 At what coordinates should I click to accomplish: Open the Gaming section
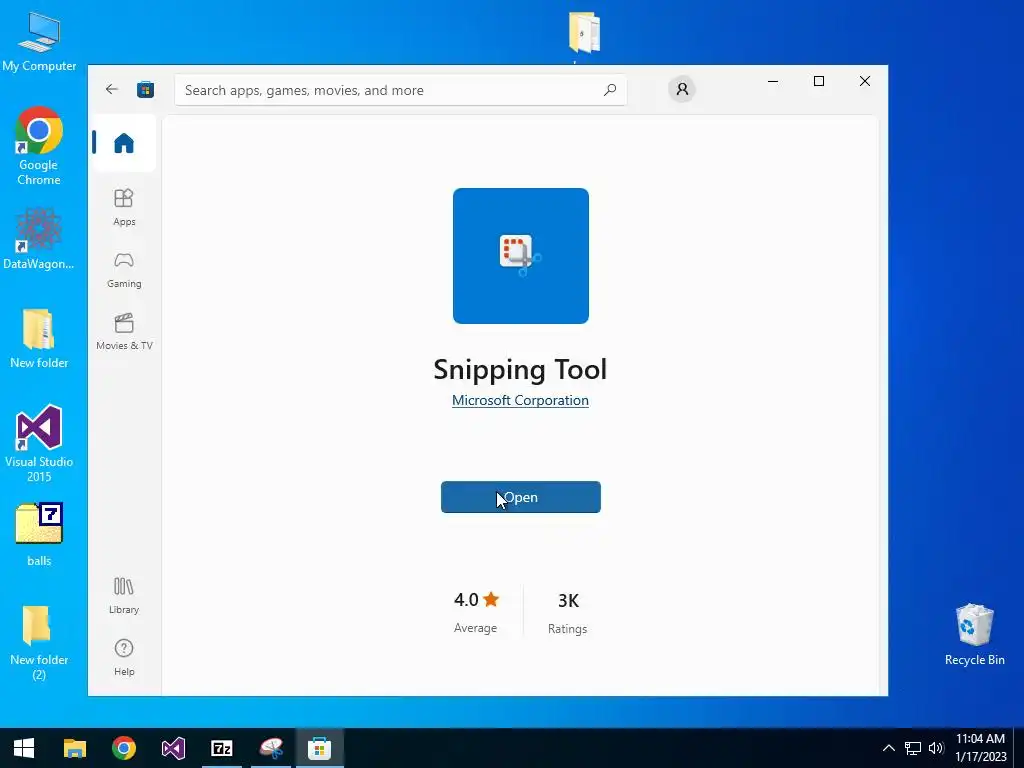[124, 270]
